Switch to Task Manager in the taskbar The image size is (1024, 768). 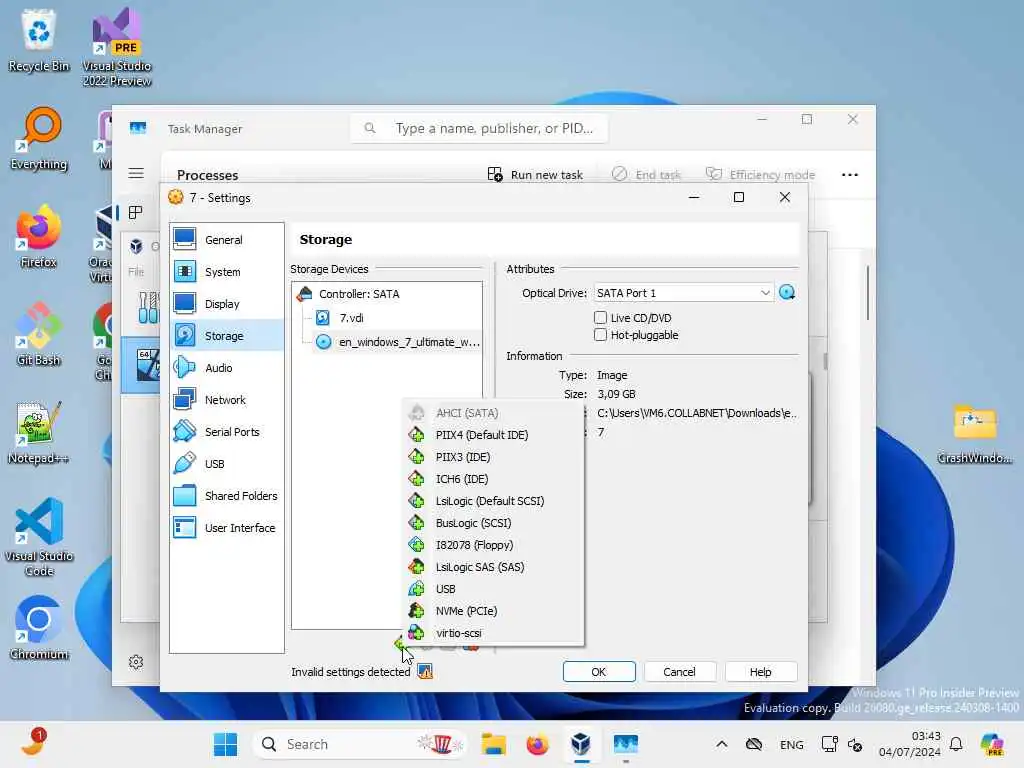(x=625, y=744)
